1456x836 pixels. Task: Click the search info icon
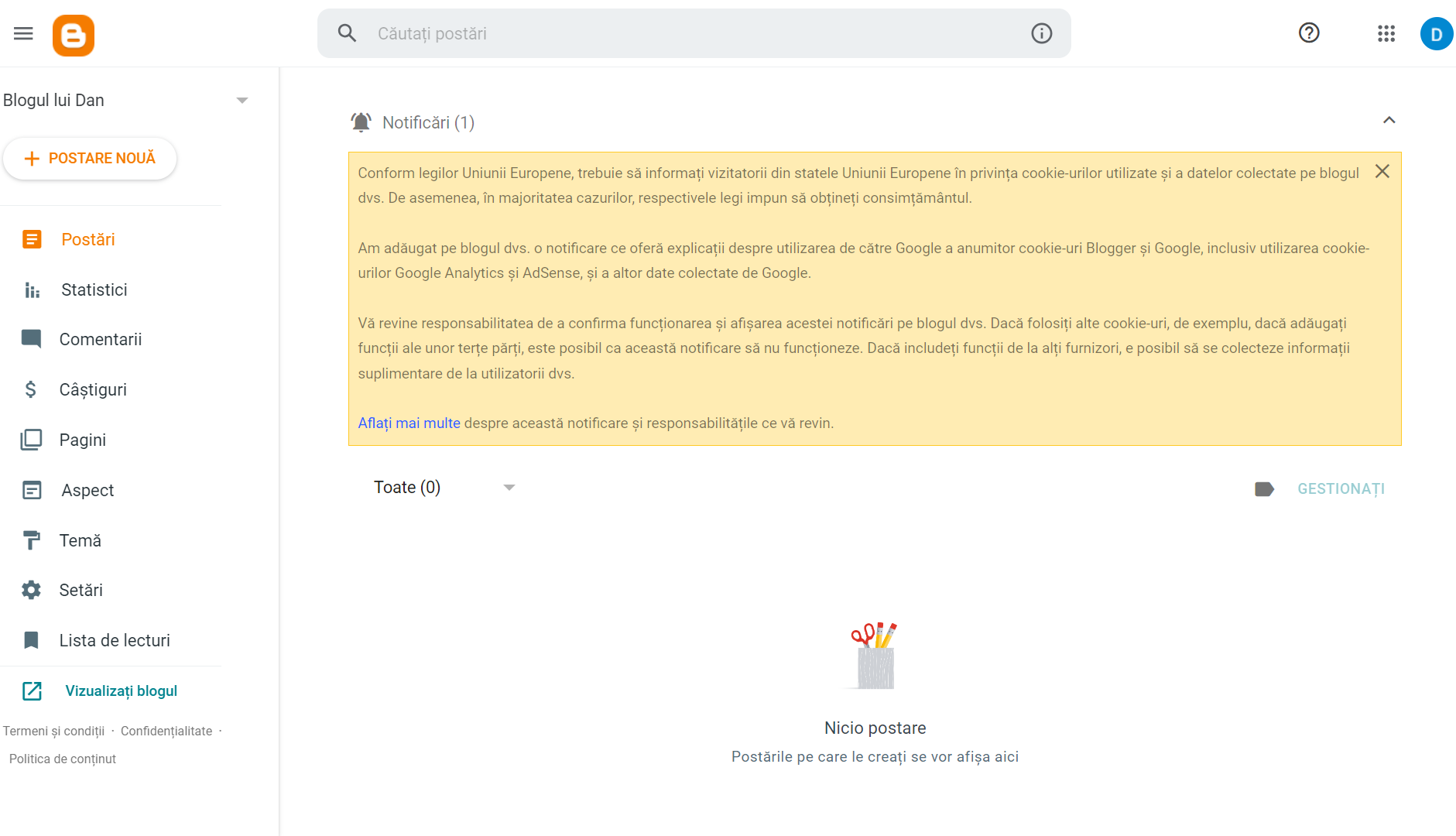[x=1041, y=33]
